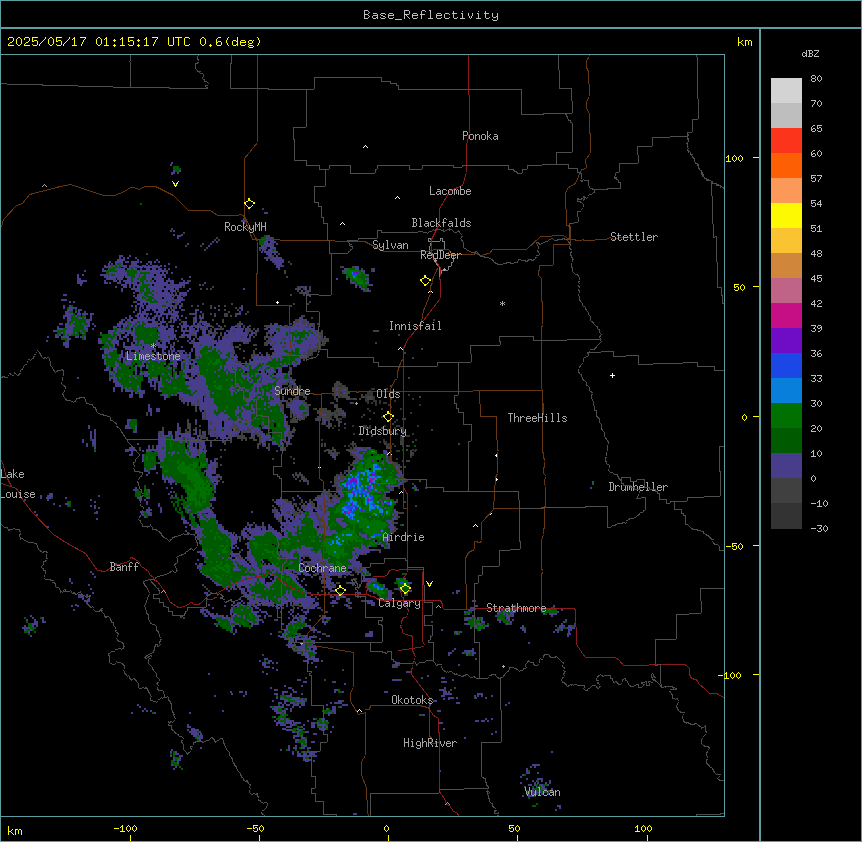Select the Drumheller map label

638,487
